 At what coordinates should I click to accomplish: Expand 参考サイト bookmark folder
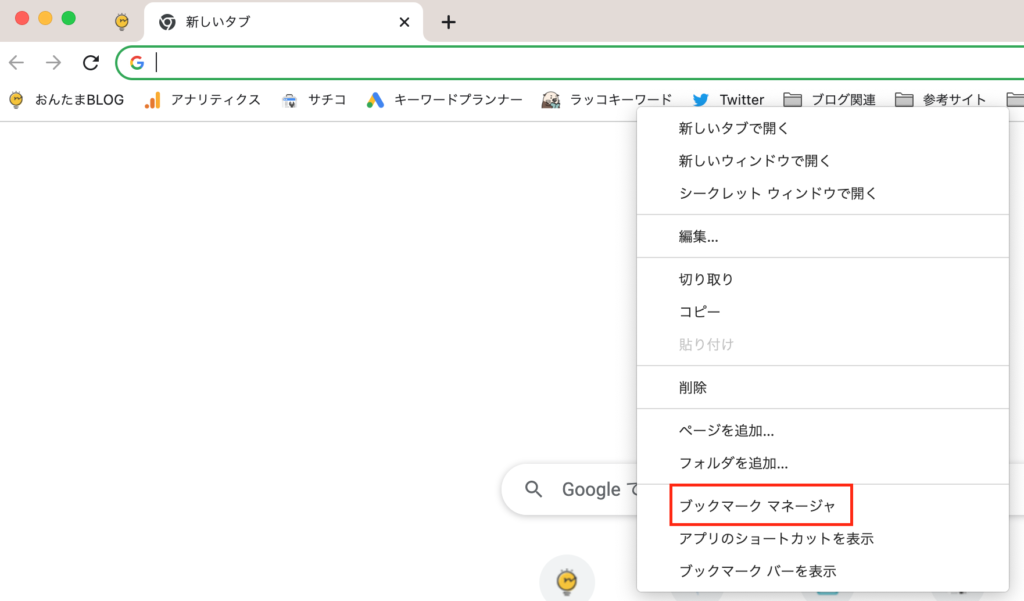[x=940, y=100]
